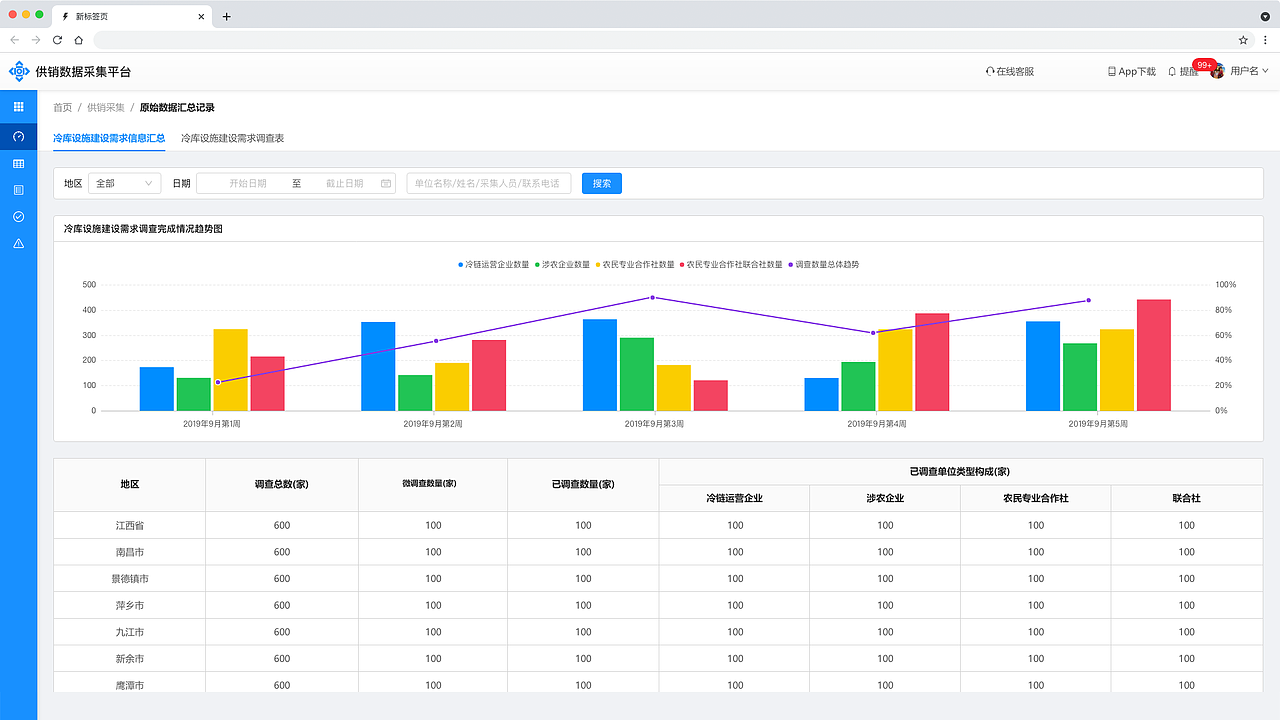The height and width of the screenshot is (720, 1280).
Task: Click the 99+ notification badge
Action: coord(1203,64)
